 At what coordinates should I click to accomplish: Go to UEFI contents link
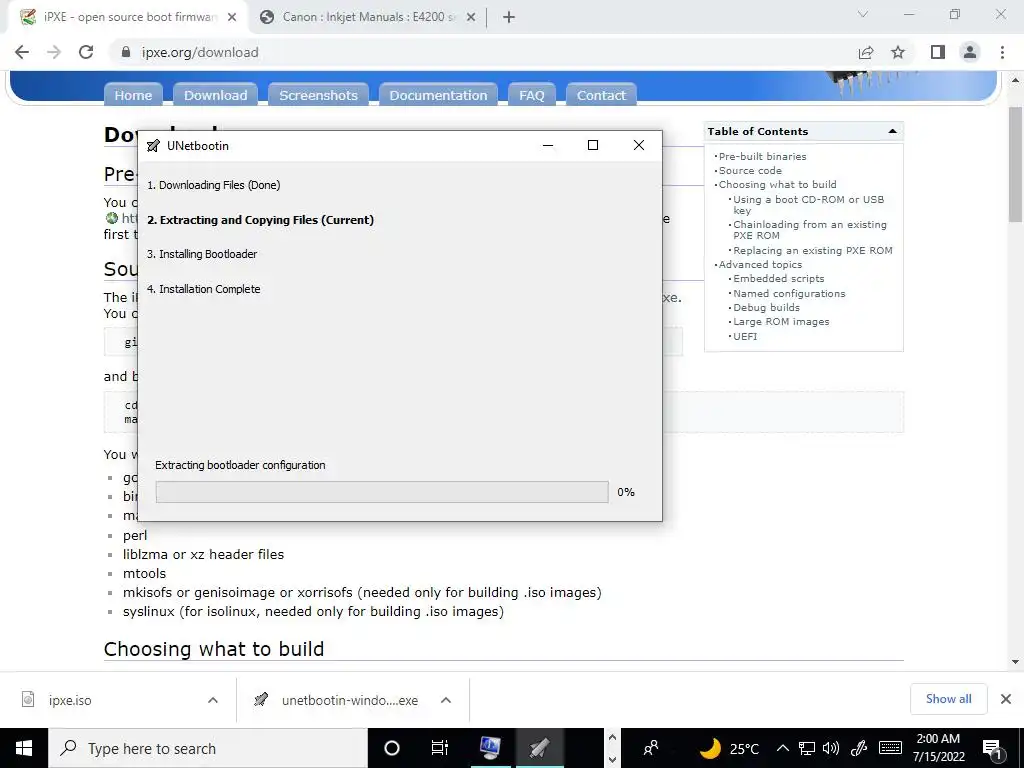tap(744, 336)
